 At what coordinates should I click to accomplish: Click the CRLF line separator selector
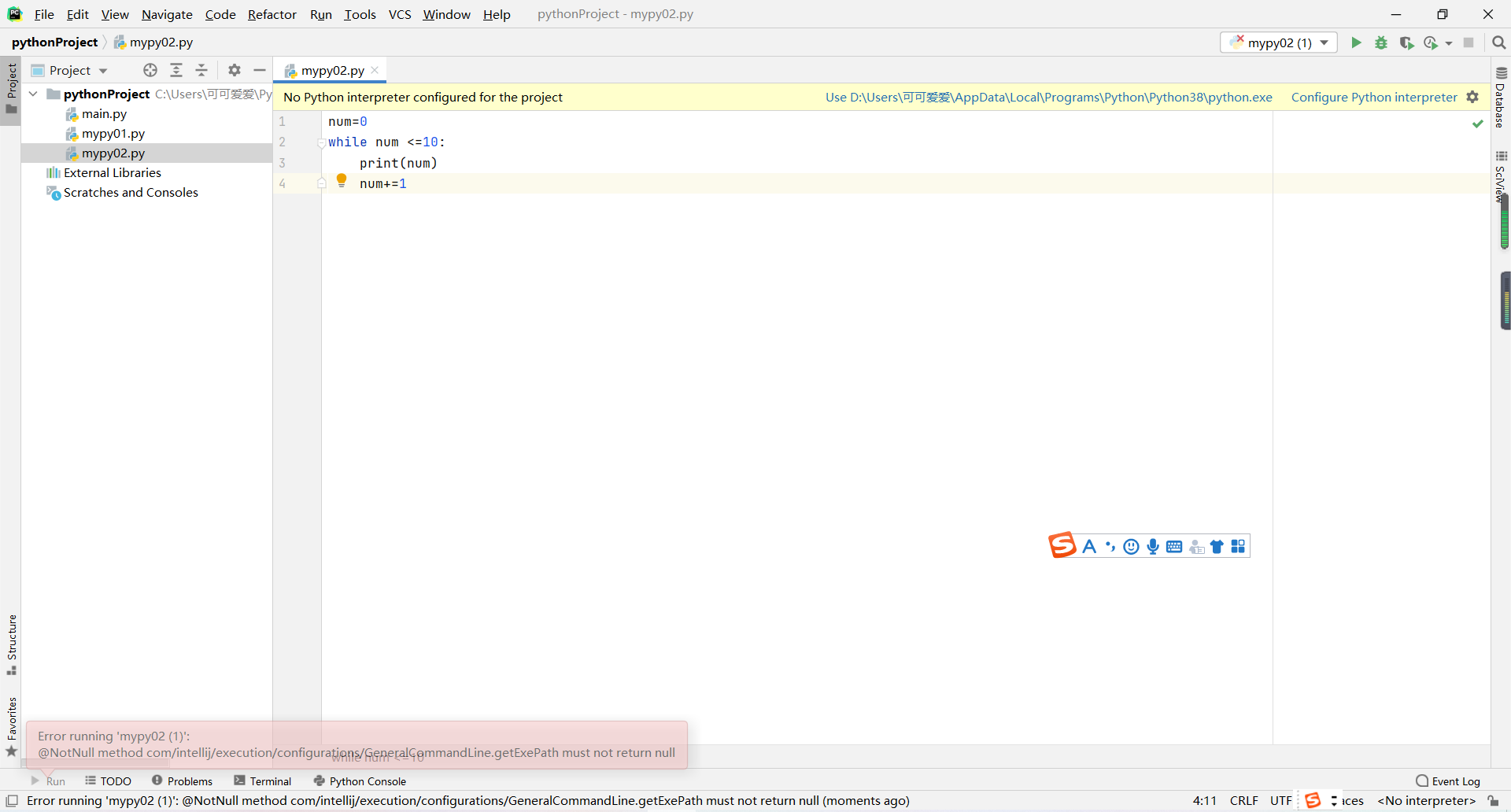pos(1243,800)
